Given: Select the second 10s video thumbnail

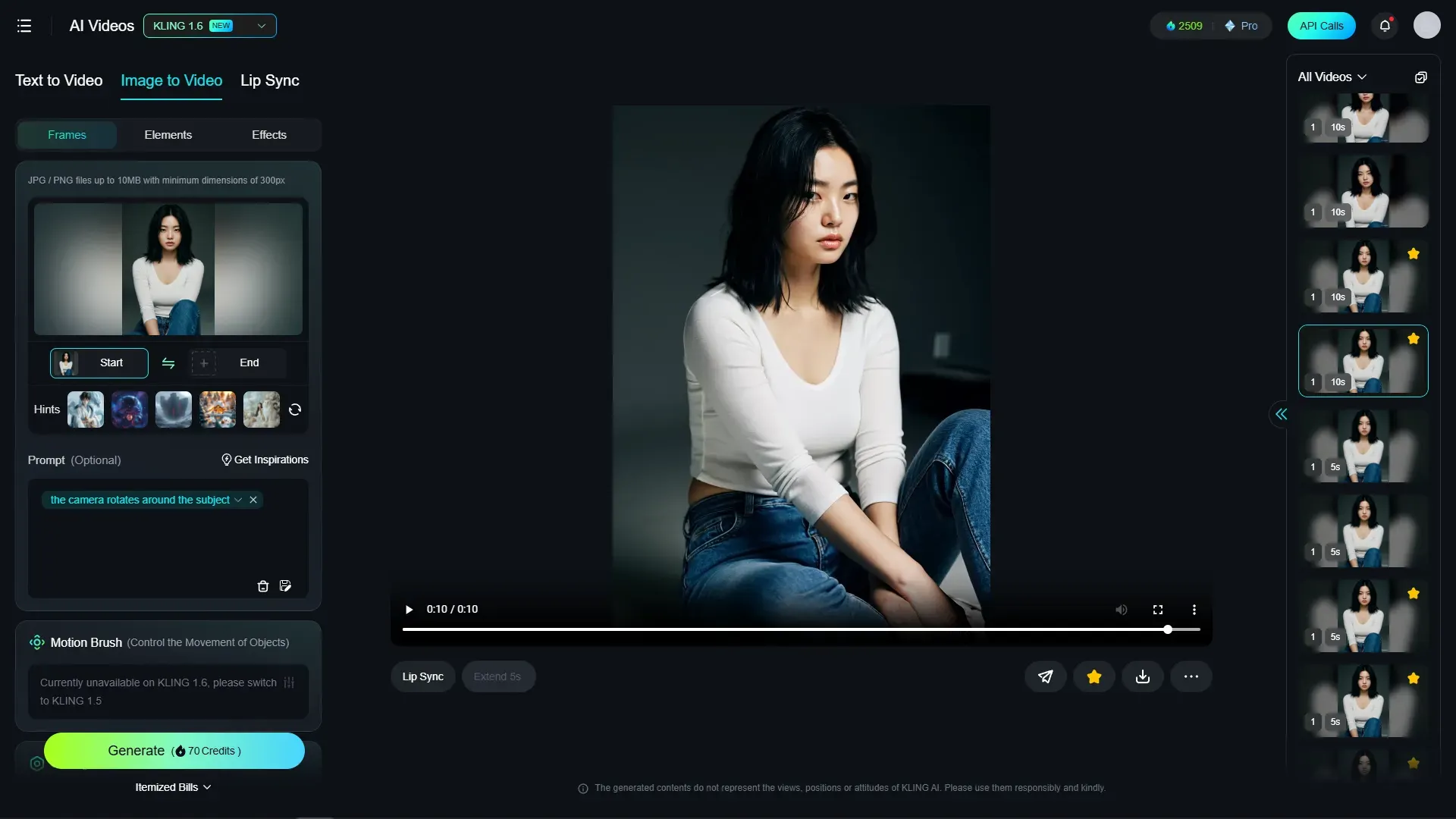Looking at the screenshot, I should click(1363, 192).
